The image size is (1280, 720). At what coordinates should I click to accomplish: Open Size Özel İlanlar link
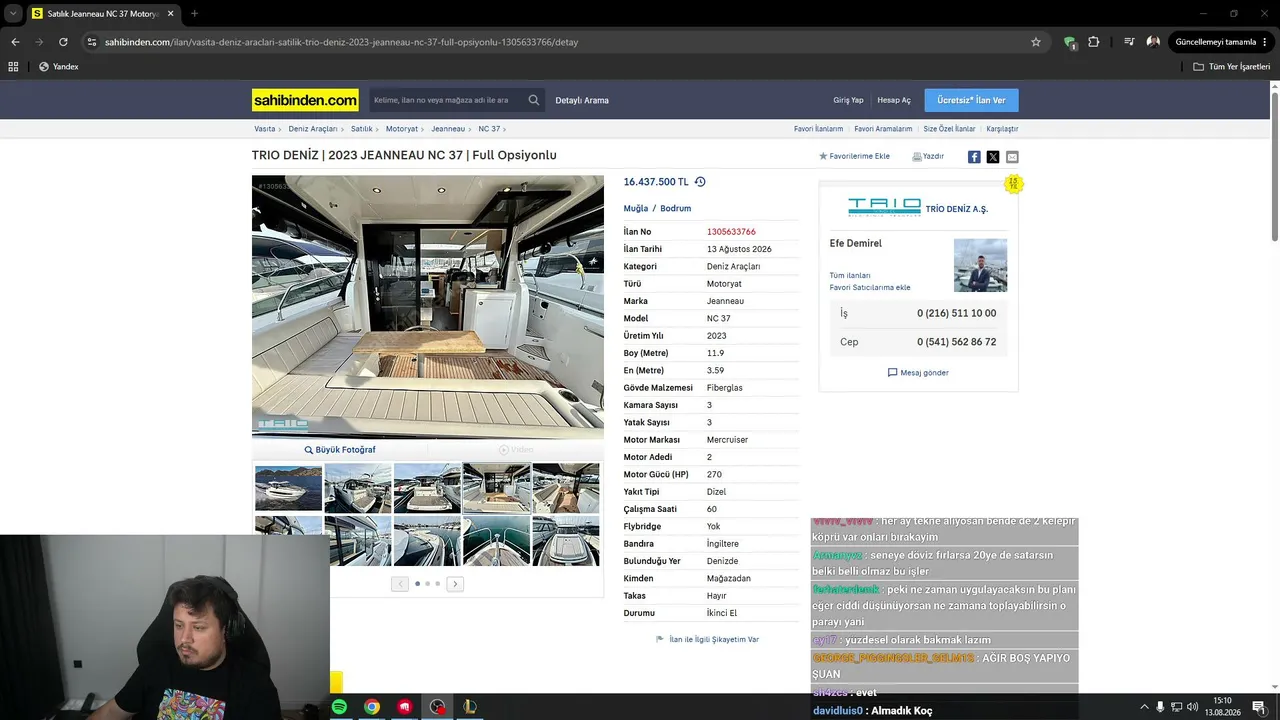pyautogui.click(x=949, y=129)
